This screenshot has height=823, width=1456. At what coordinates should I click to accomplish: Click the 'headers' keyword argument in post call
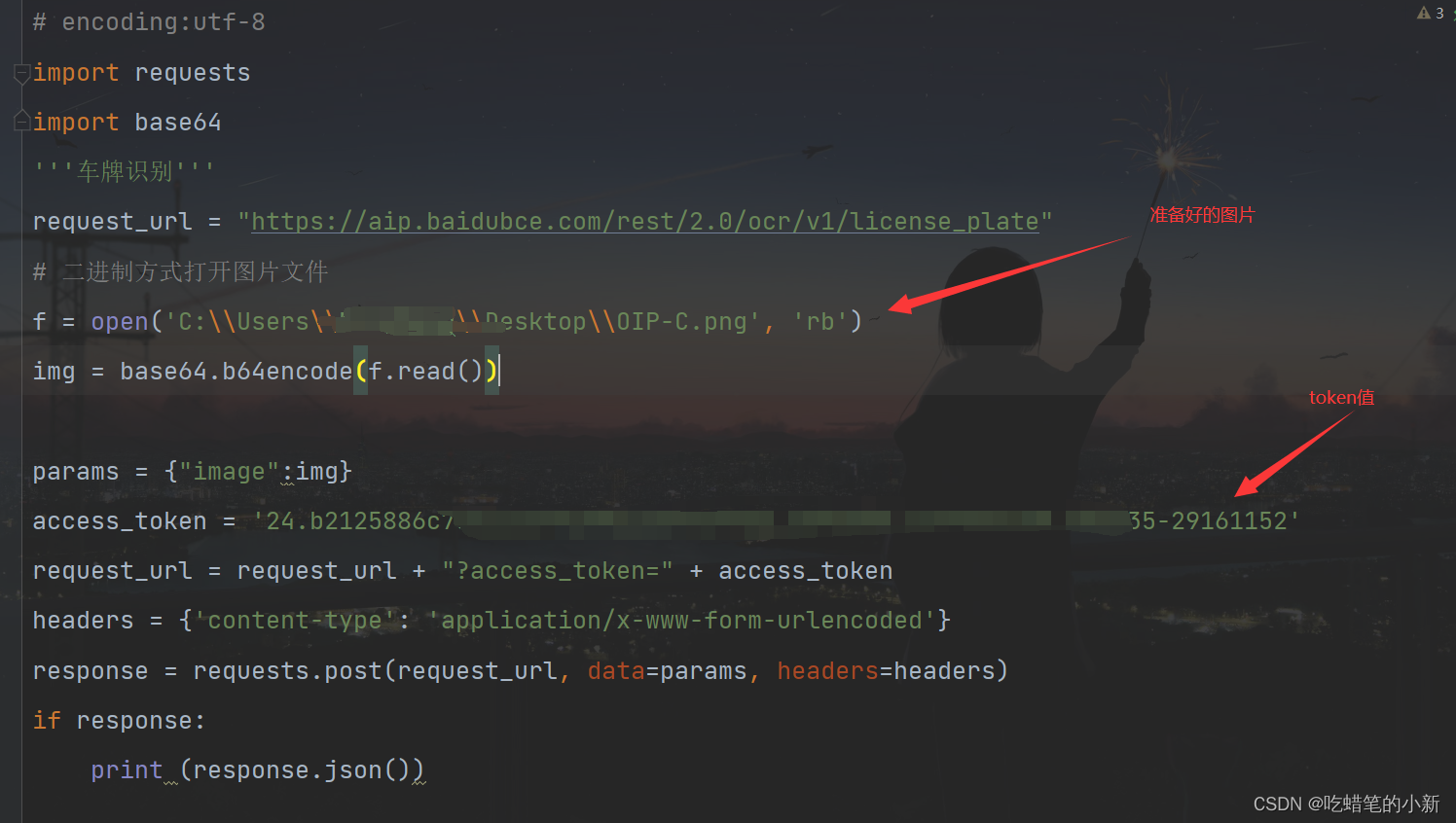(828, 671)
